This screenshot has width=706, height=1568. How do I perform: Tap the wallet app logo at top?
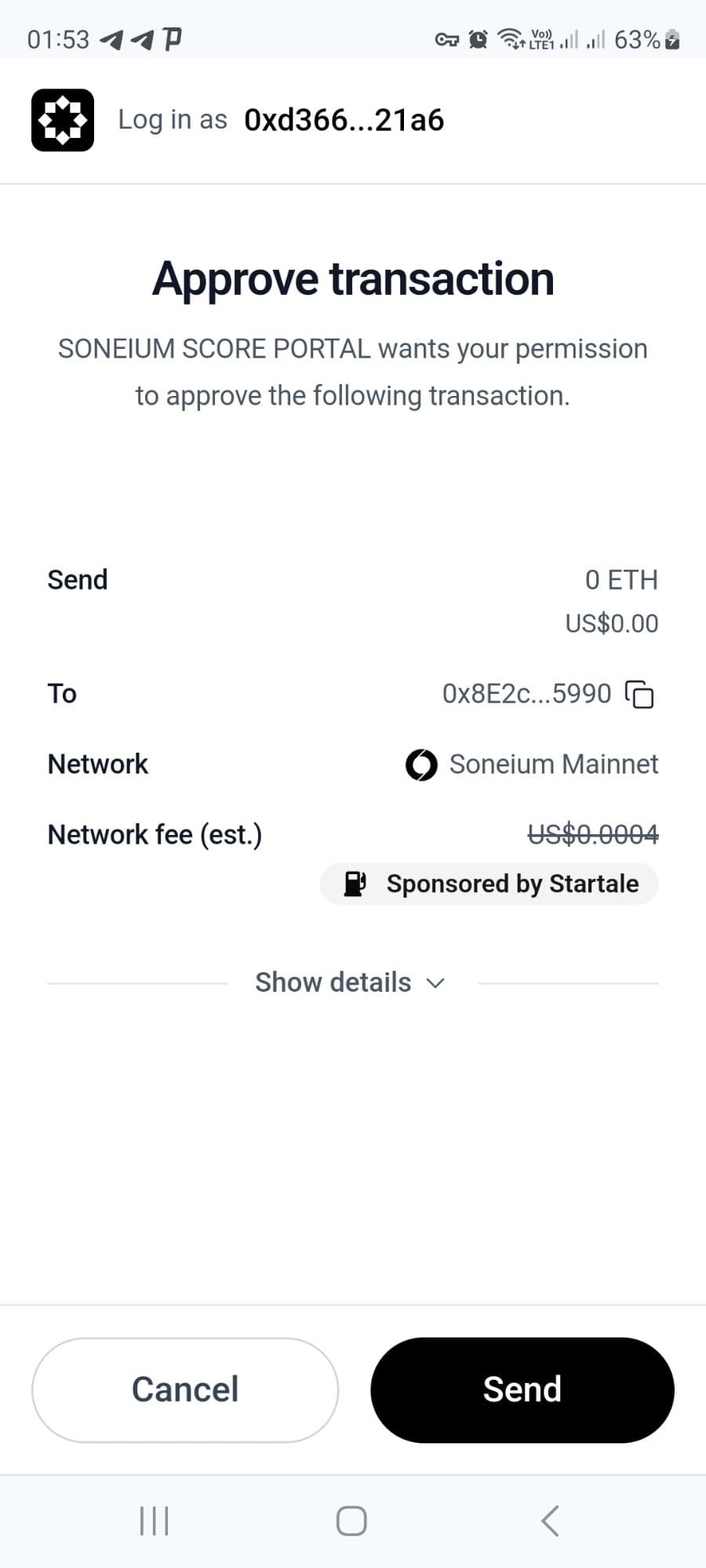[x=63, y=120]
